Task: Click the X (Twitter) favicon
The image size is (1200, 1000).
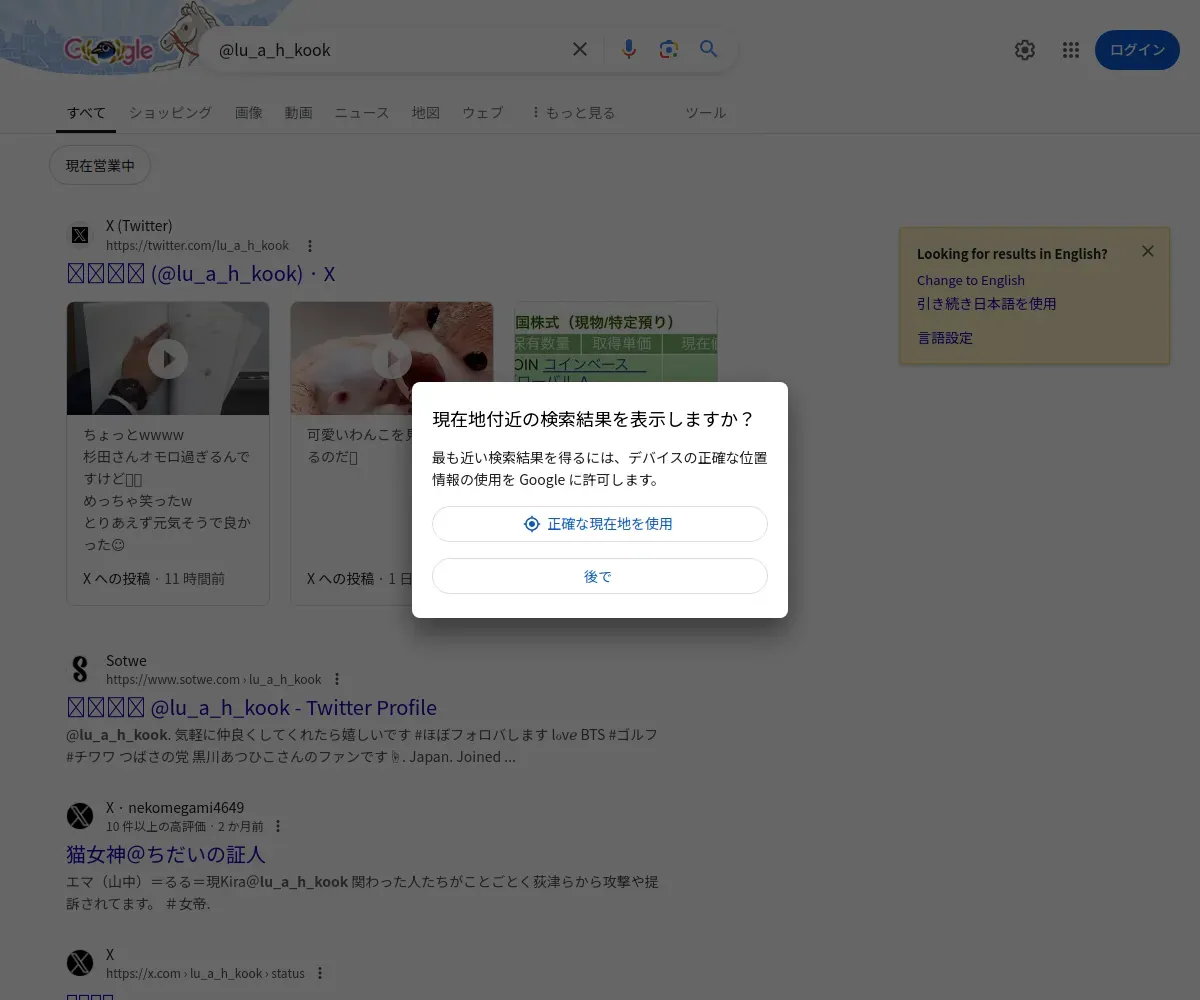Action: (80, 235)
